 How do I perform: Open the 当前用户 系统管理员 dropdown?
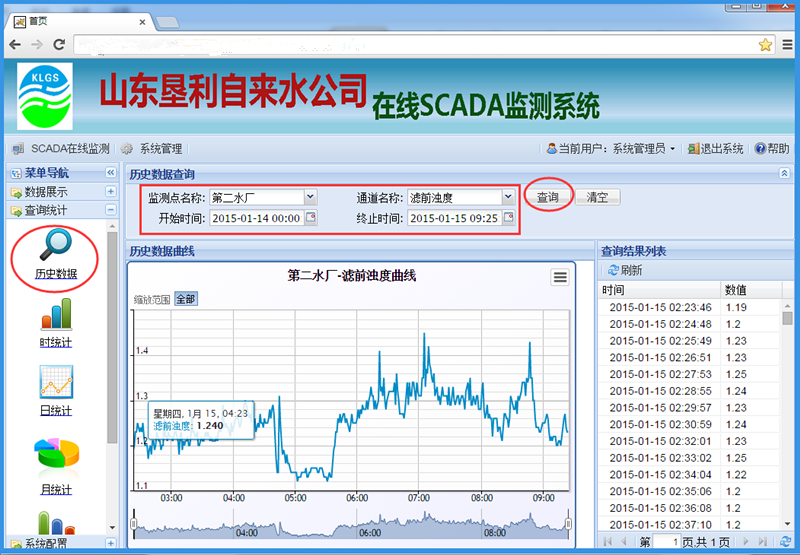pyautogui.click(x=611, y=149)
